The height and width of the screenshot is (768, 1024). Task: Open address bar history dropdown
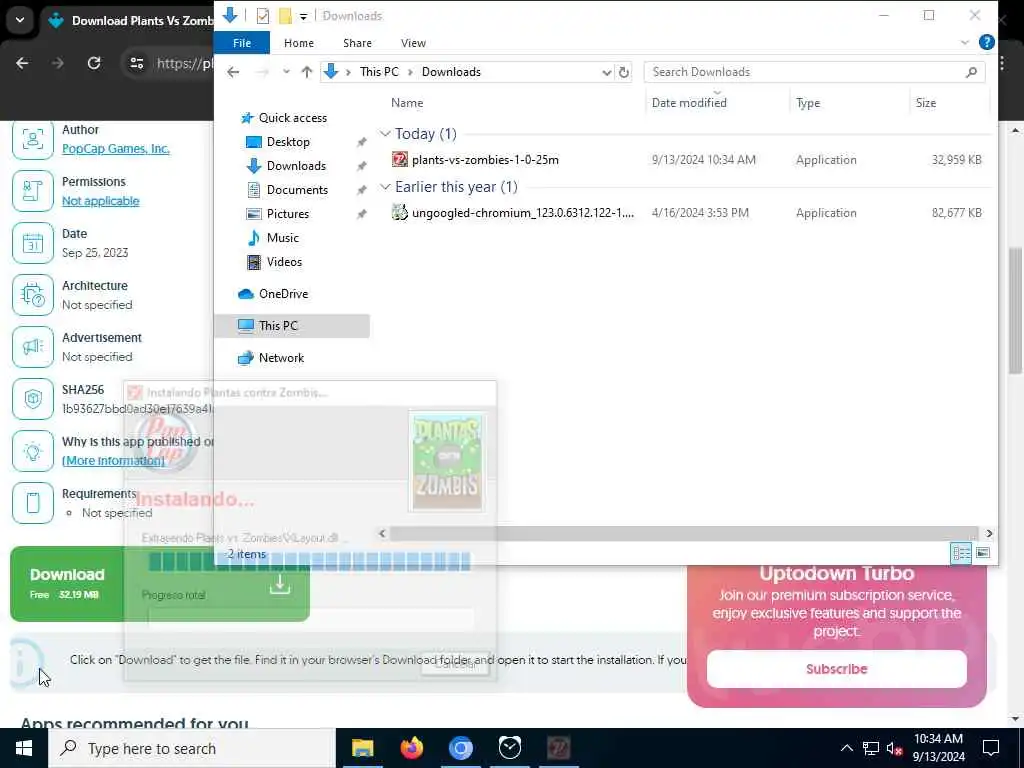606,72
